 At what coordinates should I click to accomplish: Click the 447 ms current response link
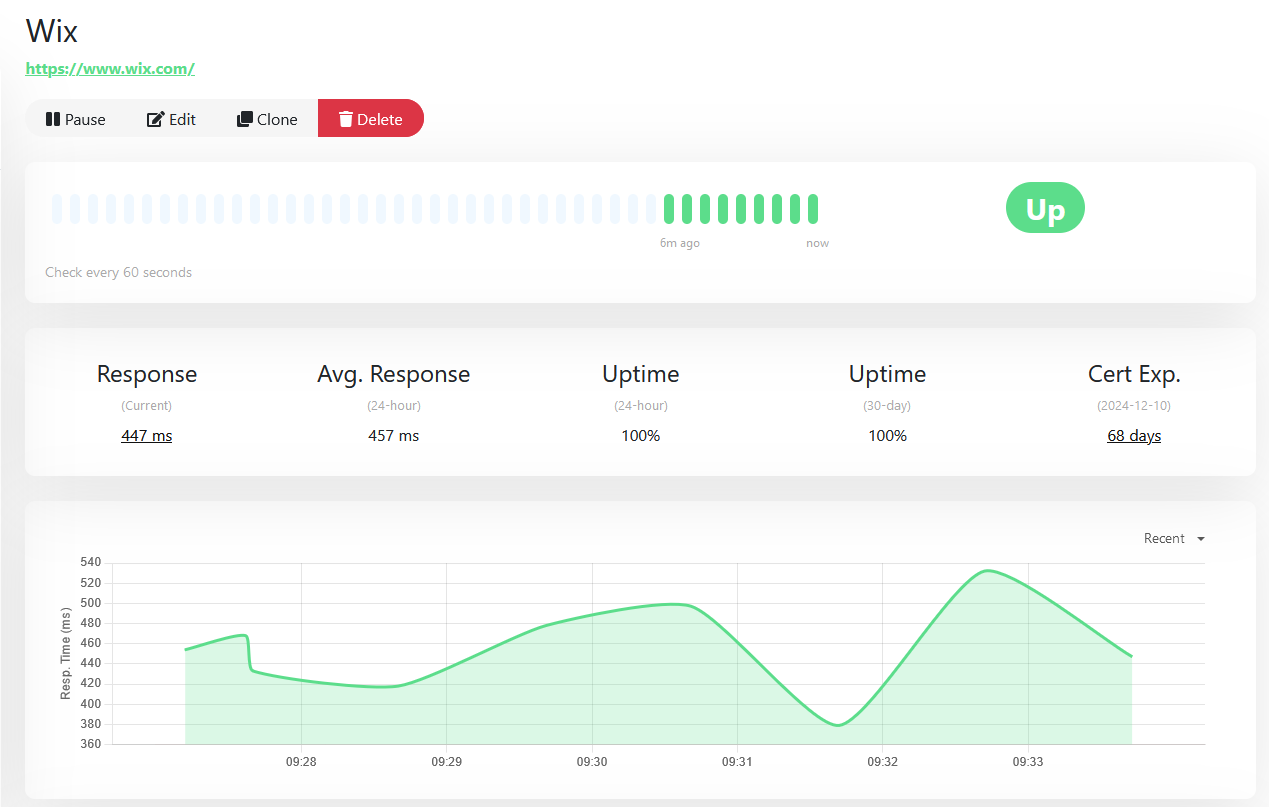point(146,435)
